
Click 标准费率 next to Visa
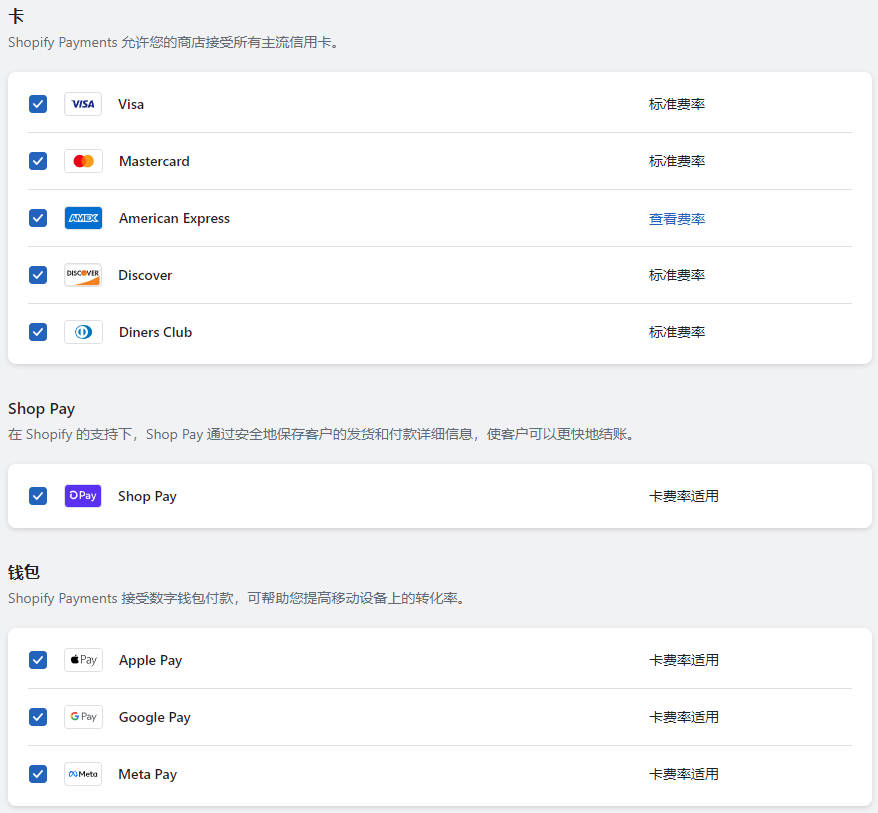click(677, 104)
